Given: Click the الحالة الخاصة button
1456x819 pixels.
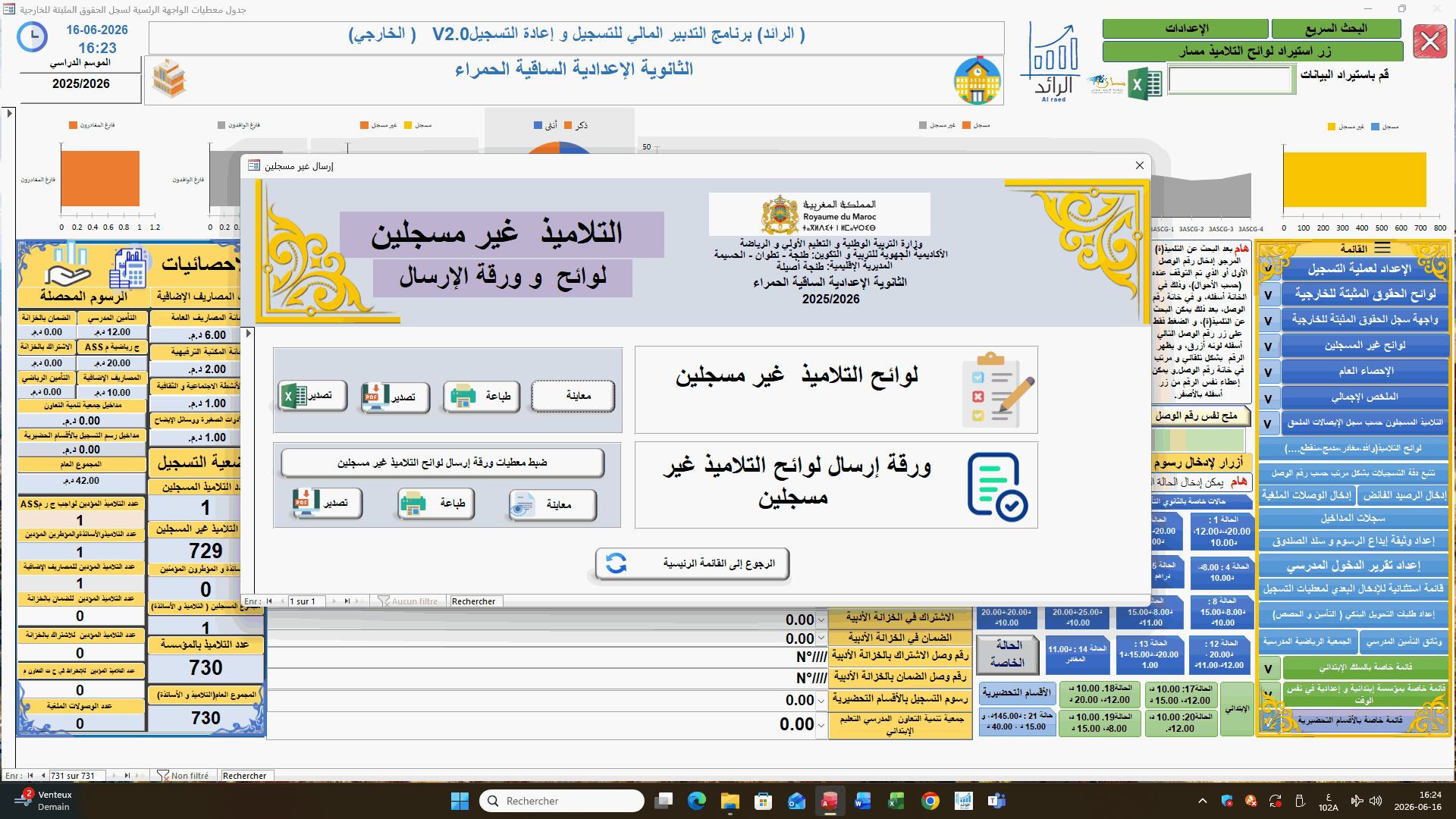Looking at the screenshot, I should point(1007,654).
